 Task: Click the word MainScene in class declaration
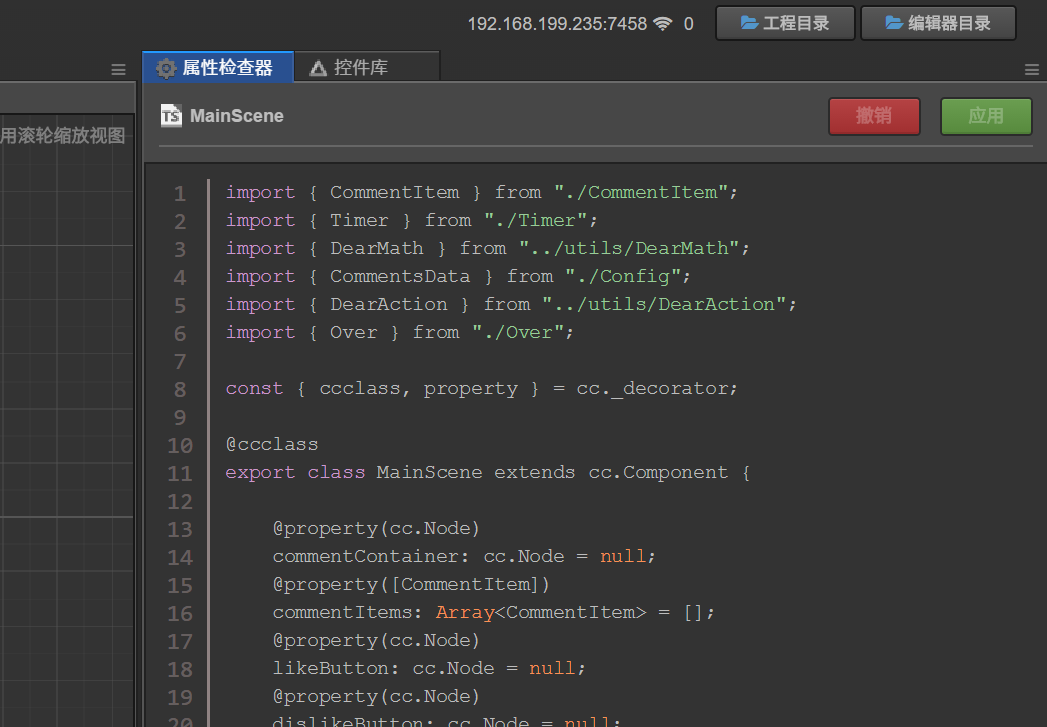[x=429, y=473]
